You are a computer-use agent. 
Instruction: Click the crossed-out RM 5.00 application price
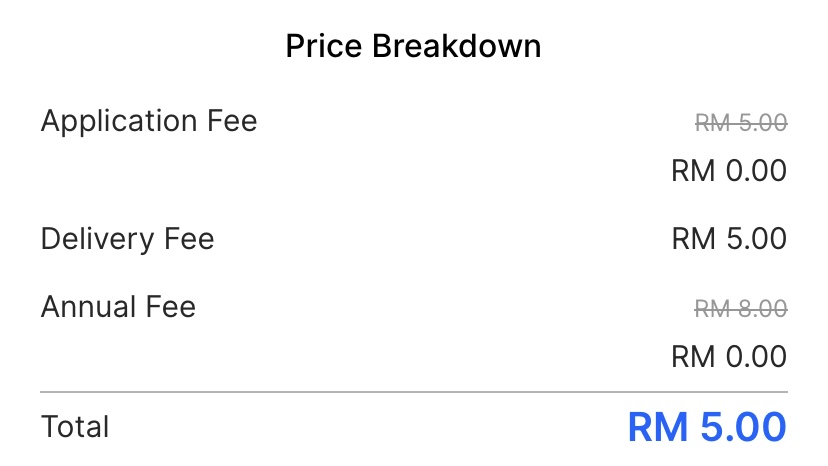click(x=741, y=123)
